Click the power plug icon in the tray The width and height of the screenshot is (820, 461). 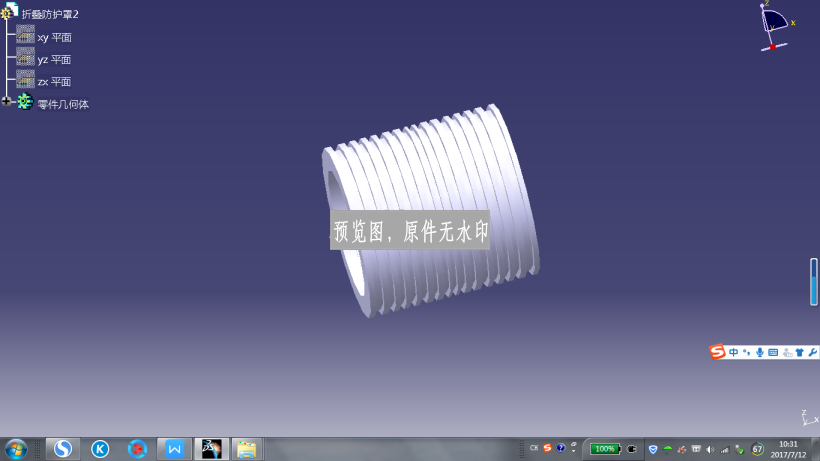pos(632,448)
